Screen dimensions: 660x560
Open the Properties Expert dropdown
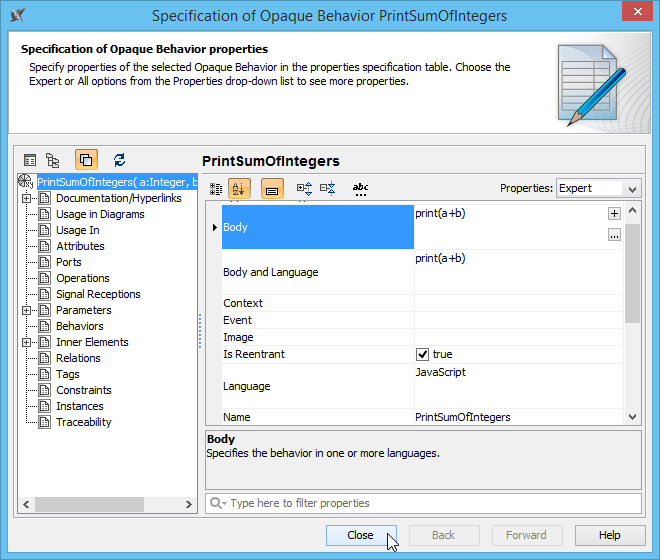point(598,188)
